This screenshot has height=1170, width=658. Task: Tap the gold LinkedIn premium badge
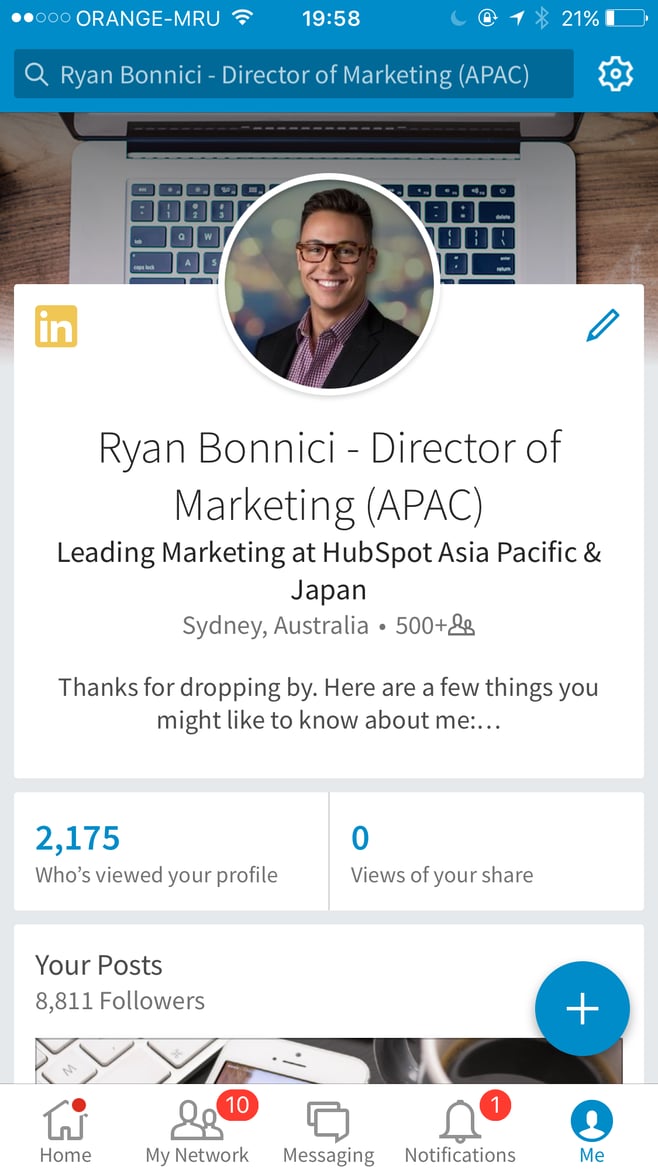56,326
